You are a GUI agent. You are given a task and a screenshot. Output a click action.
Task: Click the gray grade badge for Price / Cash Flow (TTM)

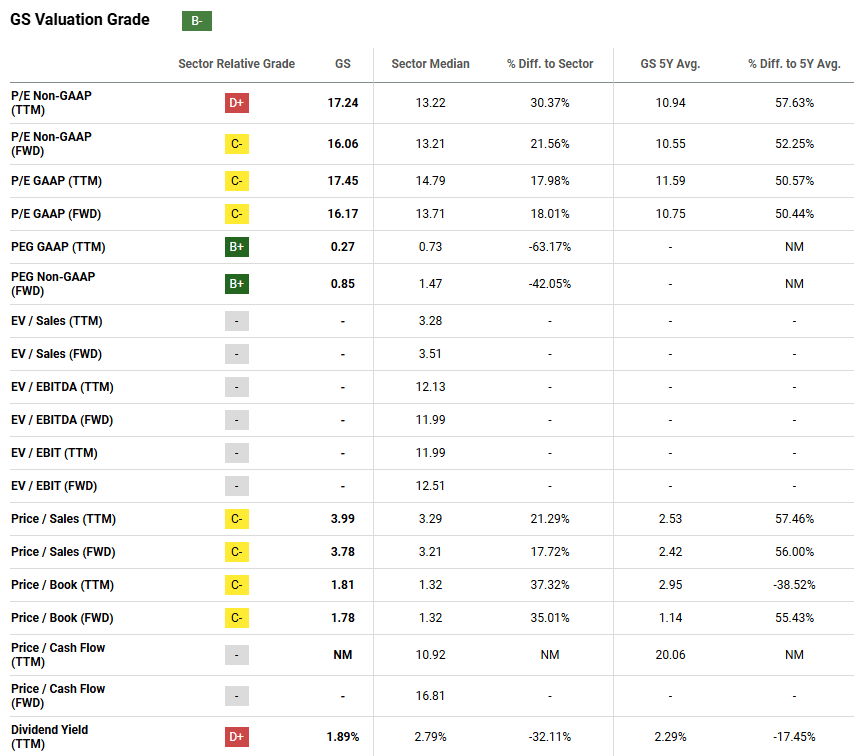[x=237, y=655]
